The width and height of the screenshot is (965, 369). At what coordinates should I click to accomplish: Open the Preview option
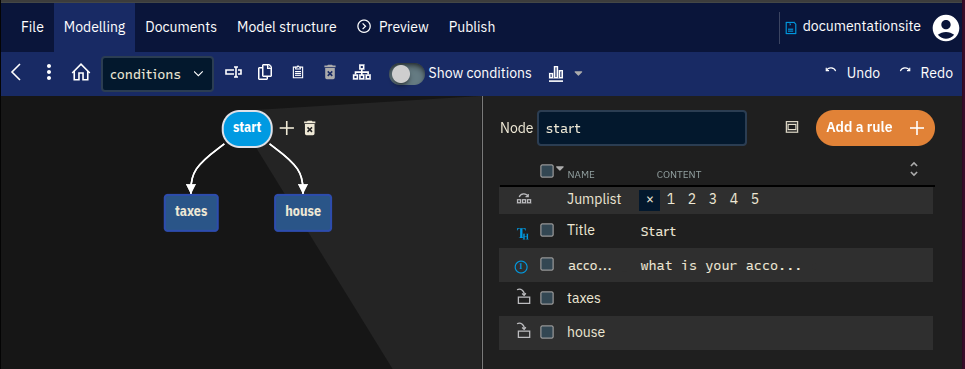[393, 27]
